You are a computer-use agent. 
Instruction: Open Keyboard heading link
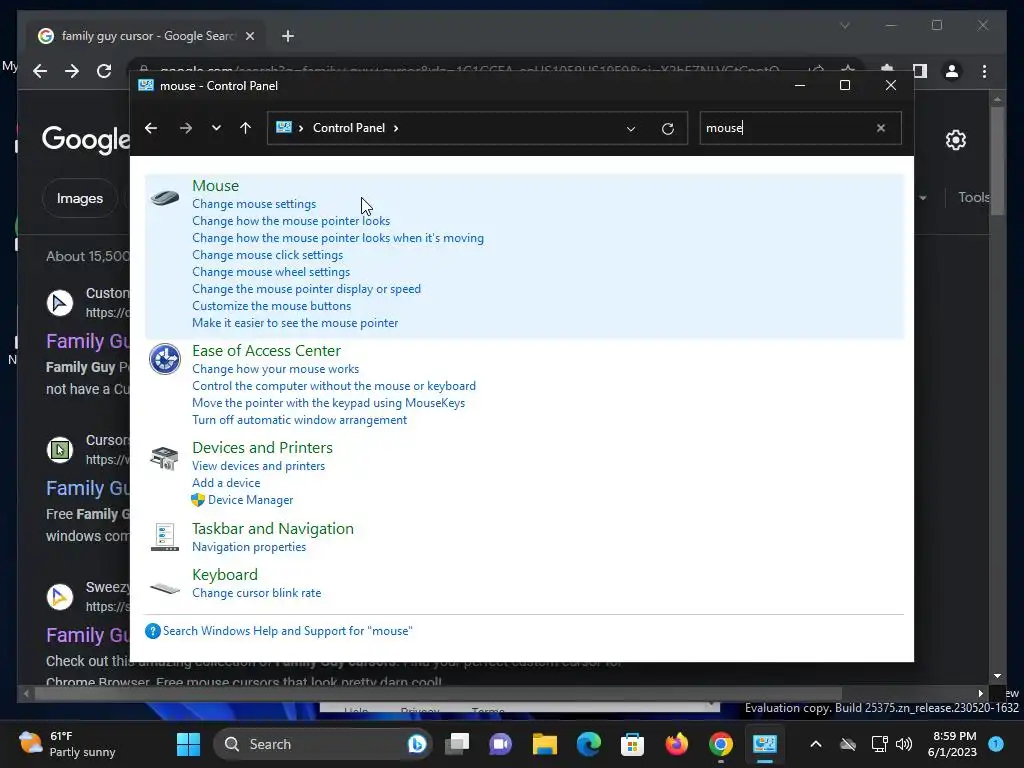[x=225, y=575]
